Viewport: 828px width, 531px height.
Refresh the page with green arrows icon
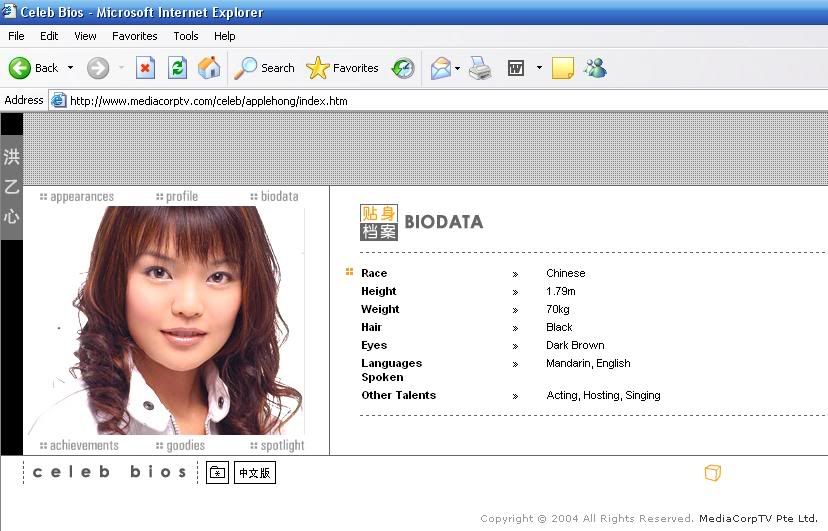click(x=177, y=68)
